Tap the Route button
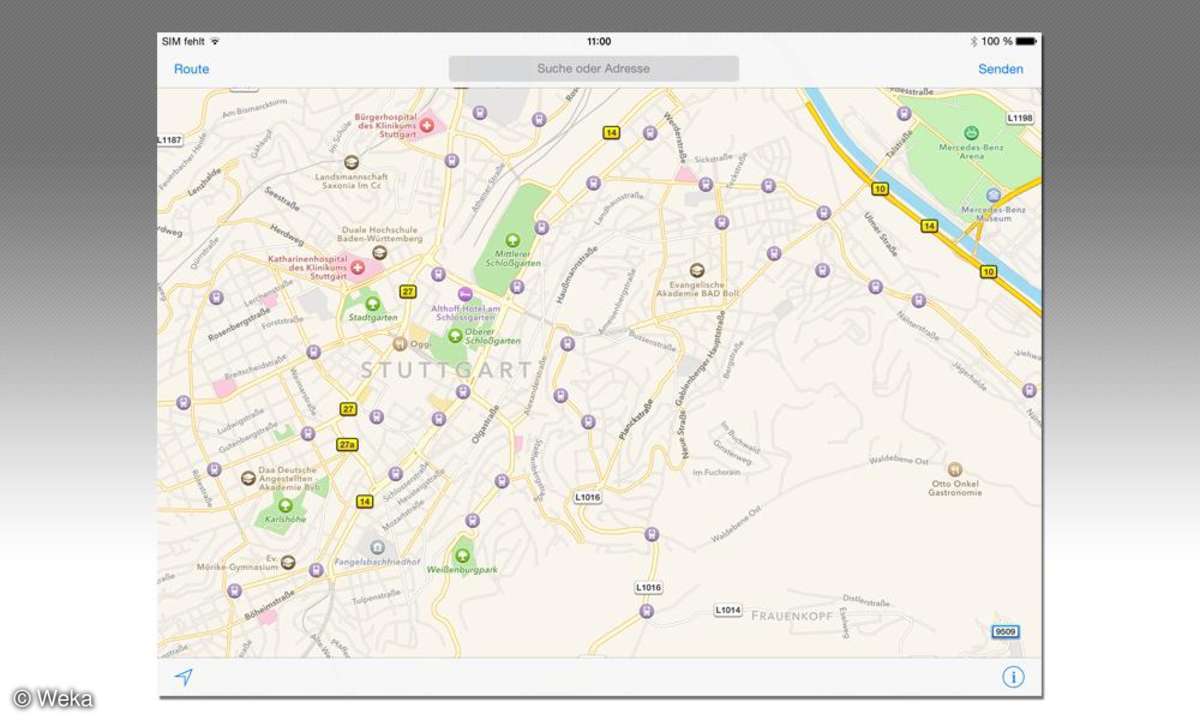Screen dimensions: 1200x720 (x=191, y=69)
